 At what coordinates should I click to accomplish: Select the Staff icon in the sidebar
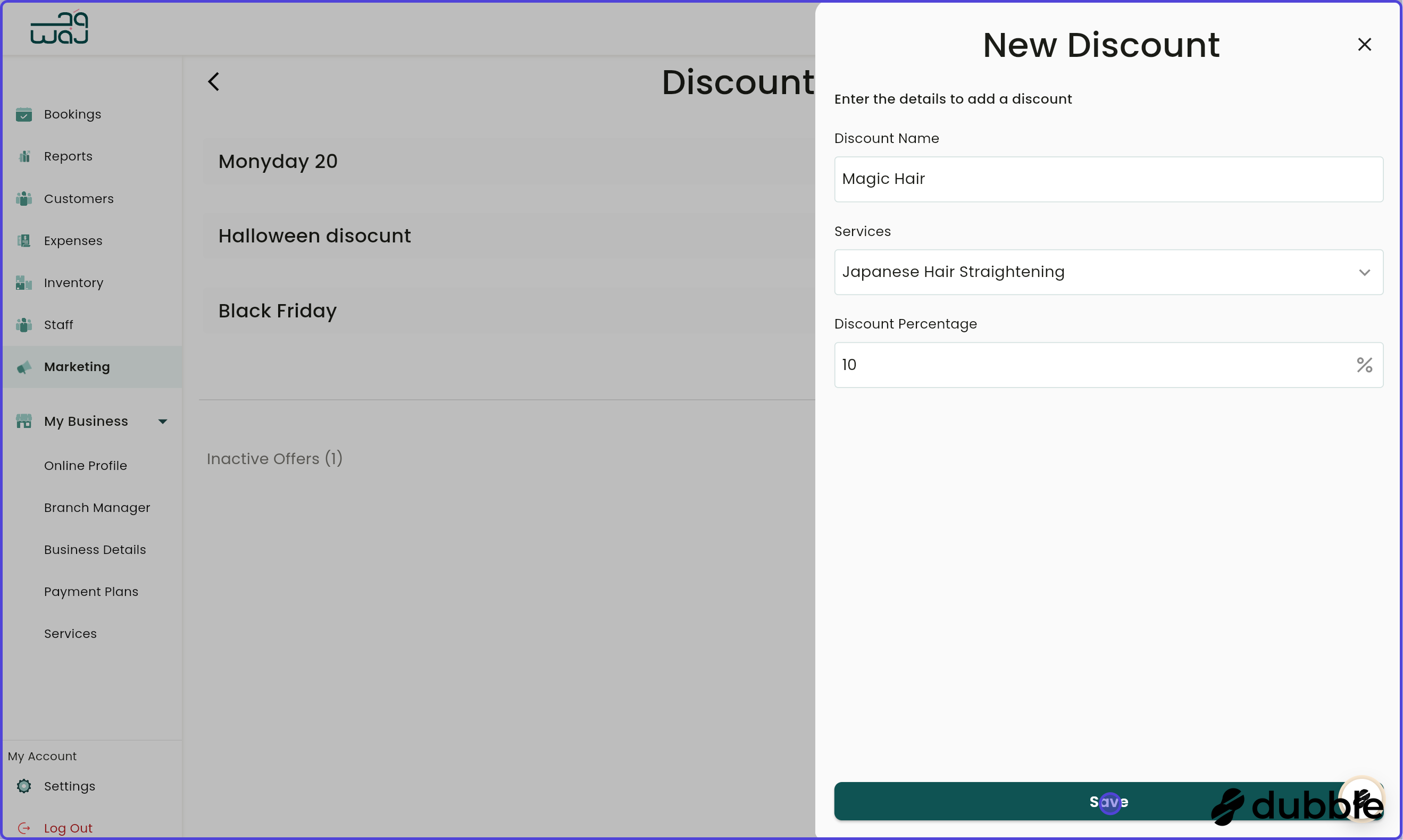(x=24, y=324)
